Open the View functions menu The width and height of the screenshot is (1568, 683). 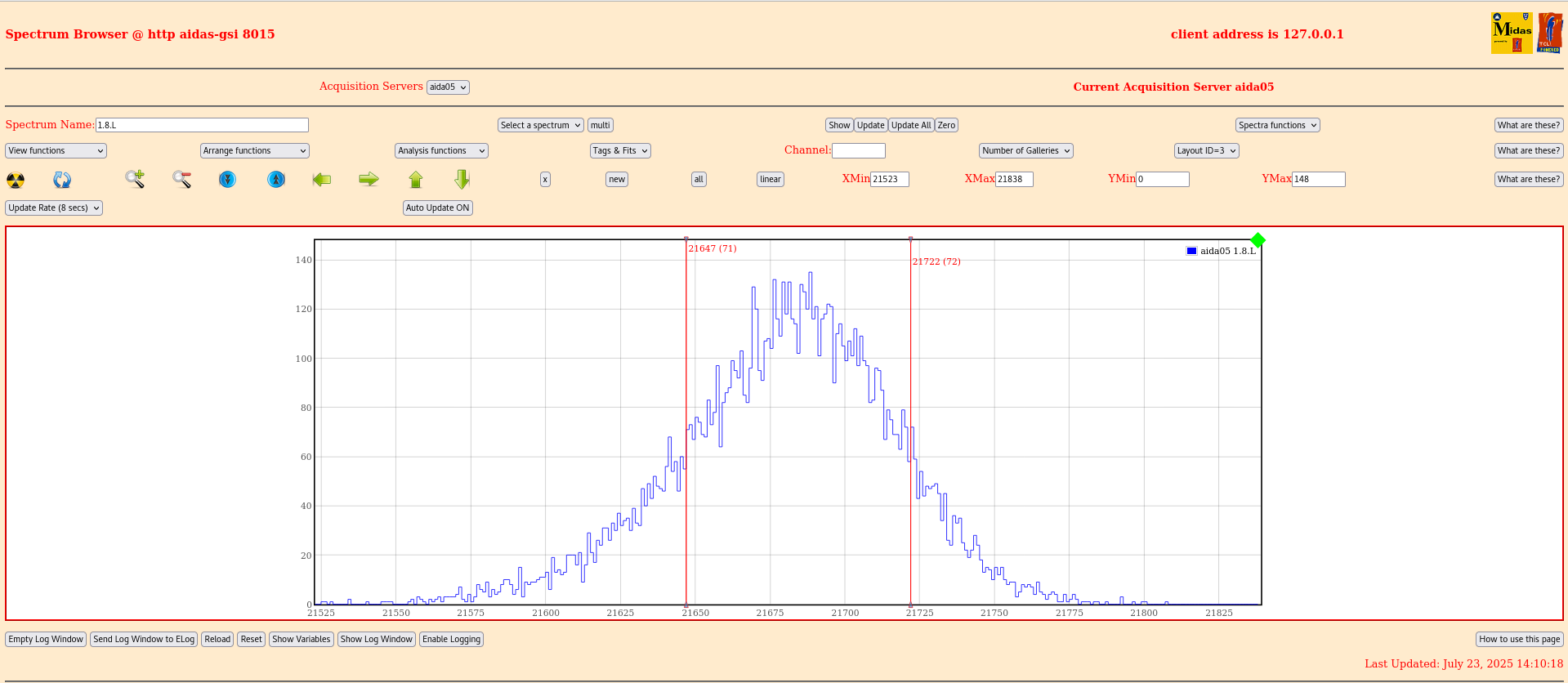pos(56,150)
